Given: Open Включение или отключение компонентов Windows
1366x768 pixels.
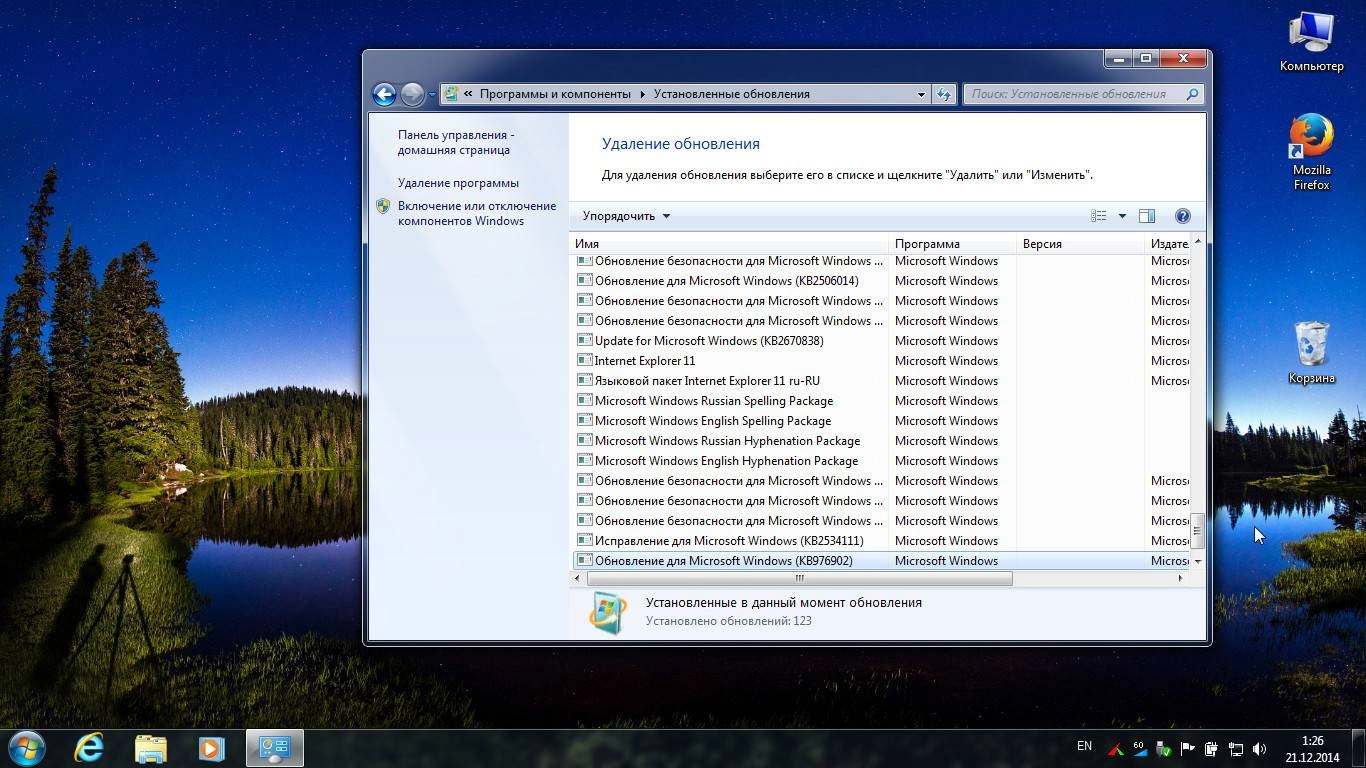Looking at the screenshot, I should tap(477, 213).
